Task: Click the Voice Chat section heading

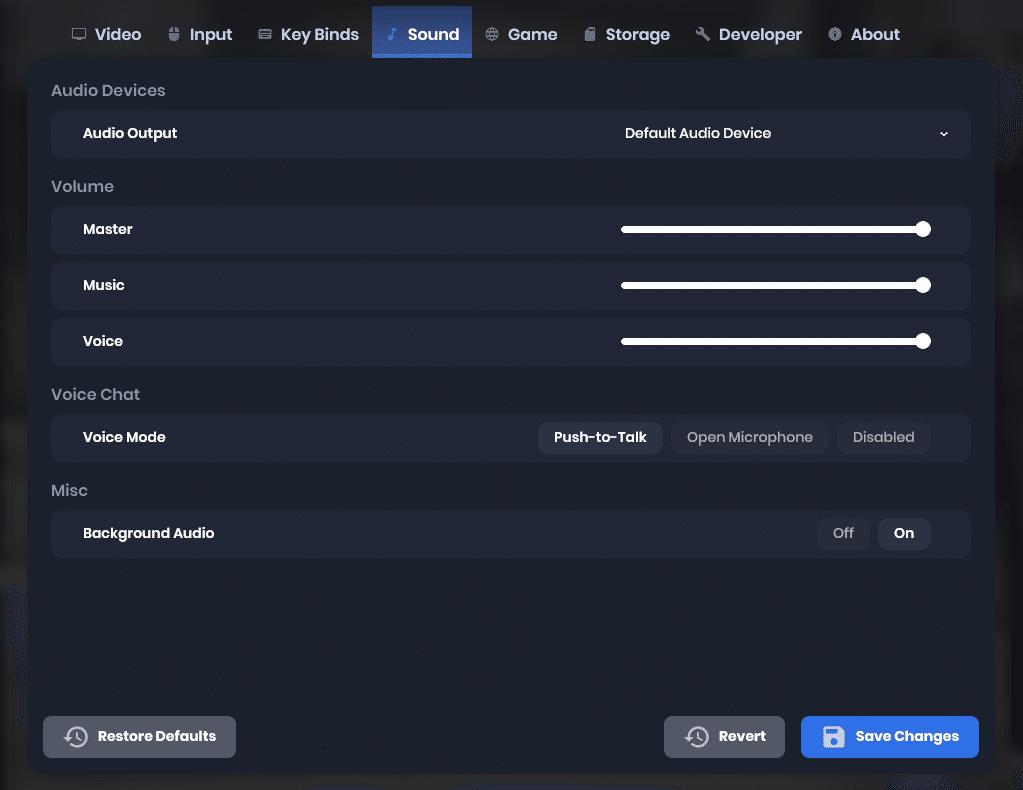Action: (x=95, y=394)
